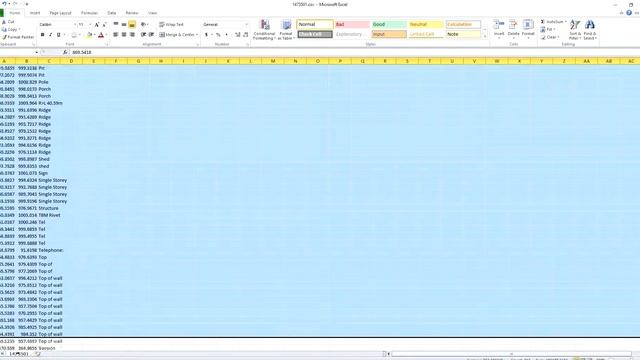Image resolution: width=640 pixels, height=360 pixels.
Task: Switch to the Data ribbon tab
Action: click(111, 13)
